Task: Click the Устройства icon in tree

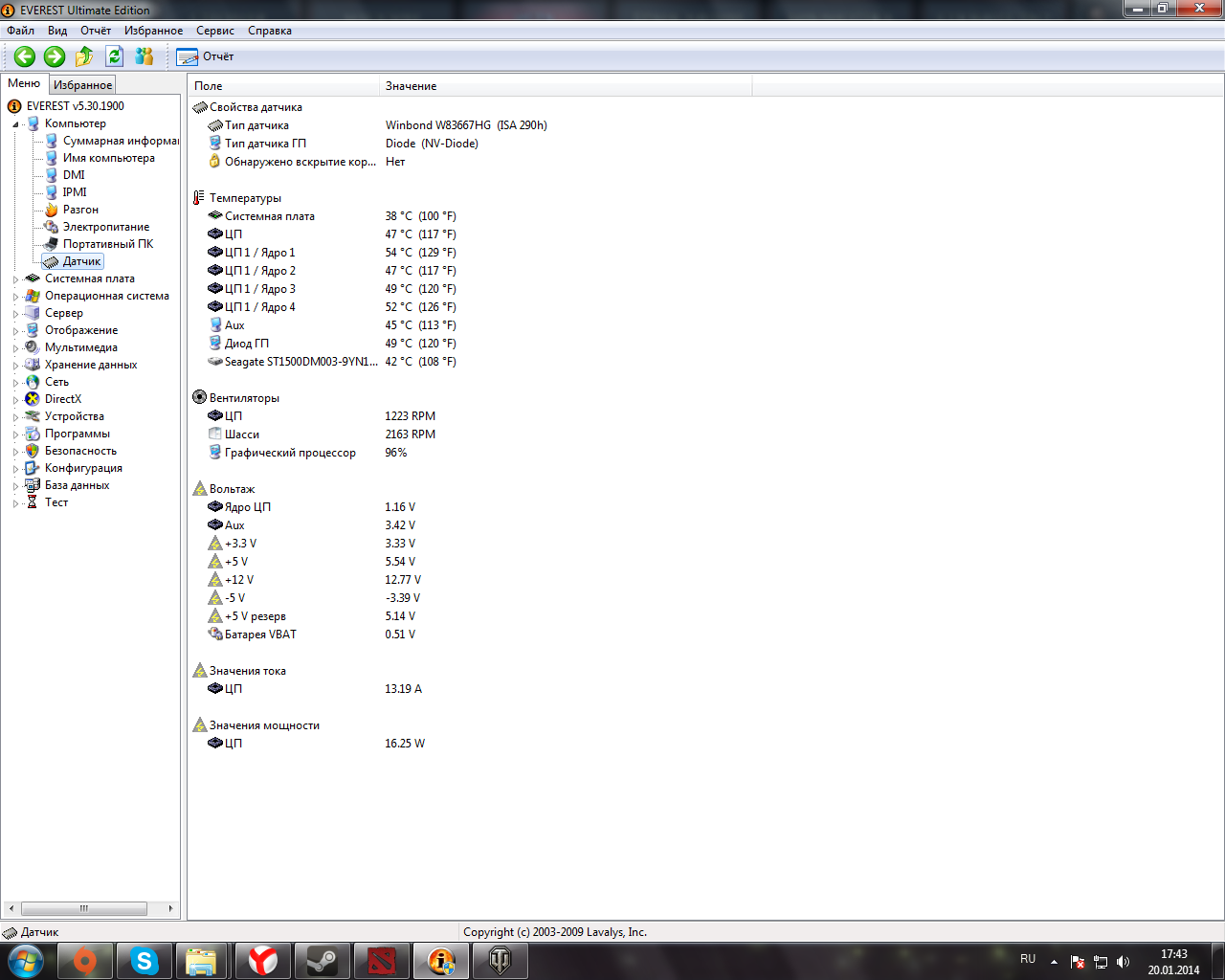Action: (x=33, y=416)
